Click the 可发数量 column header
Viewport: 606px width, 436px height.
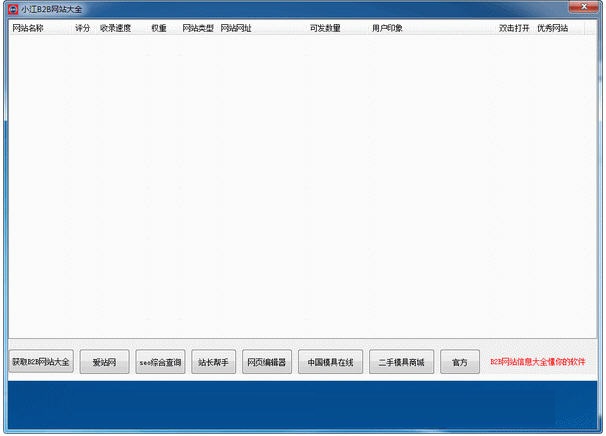(x=325, y=28)
